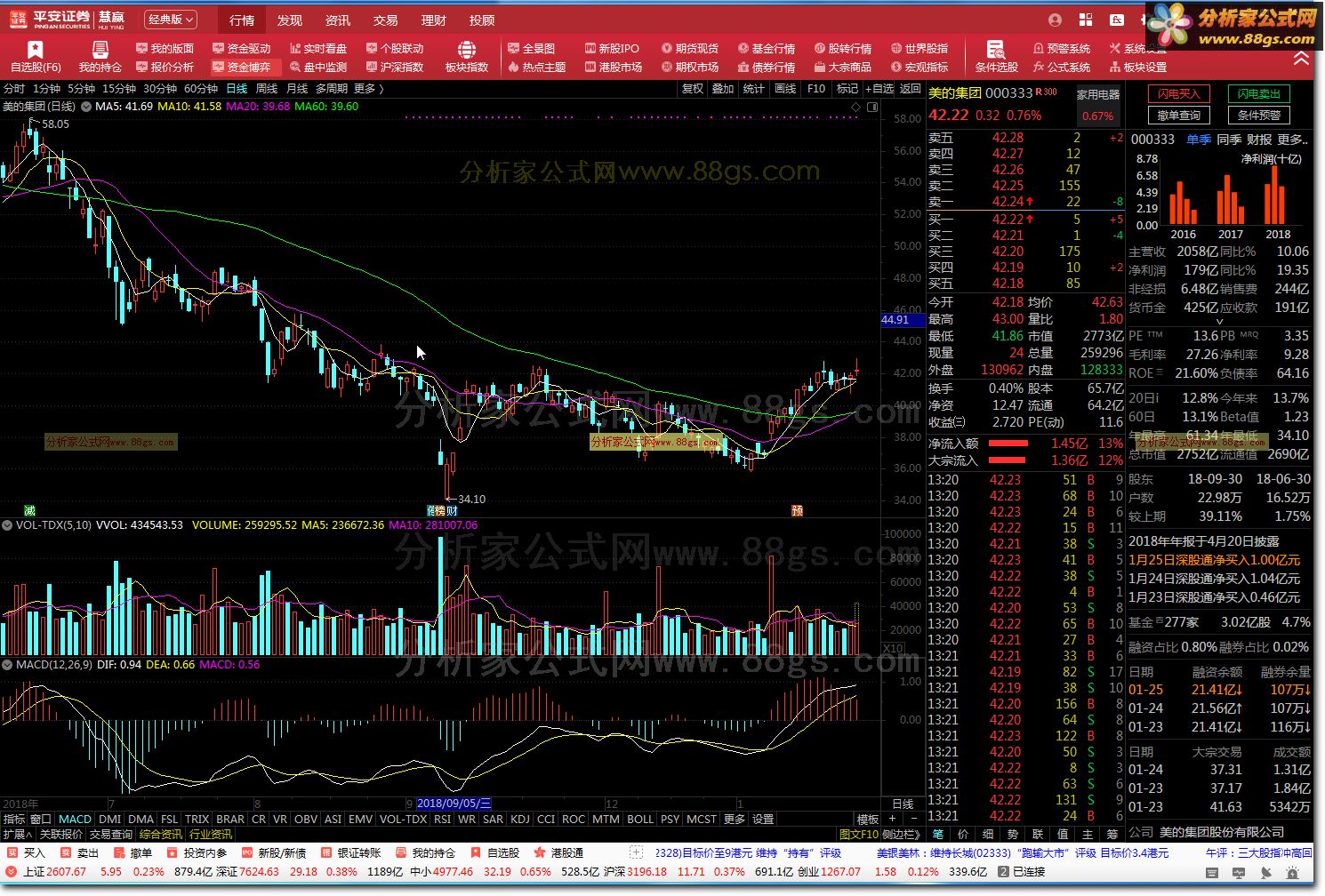
Task: Open the 板块指数 globe icon
Action: click(467, 57)
